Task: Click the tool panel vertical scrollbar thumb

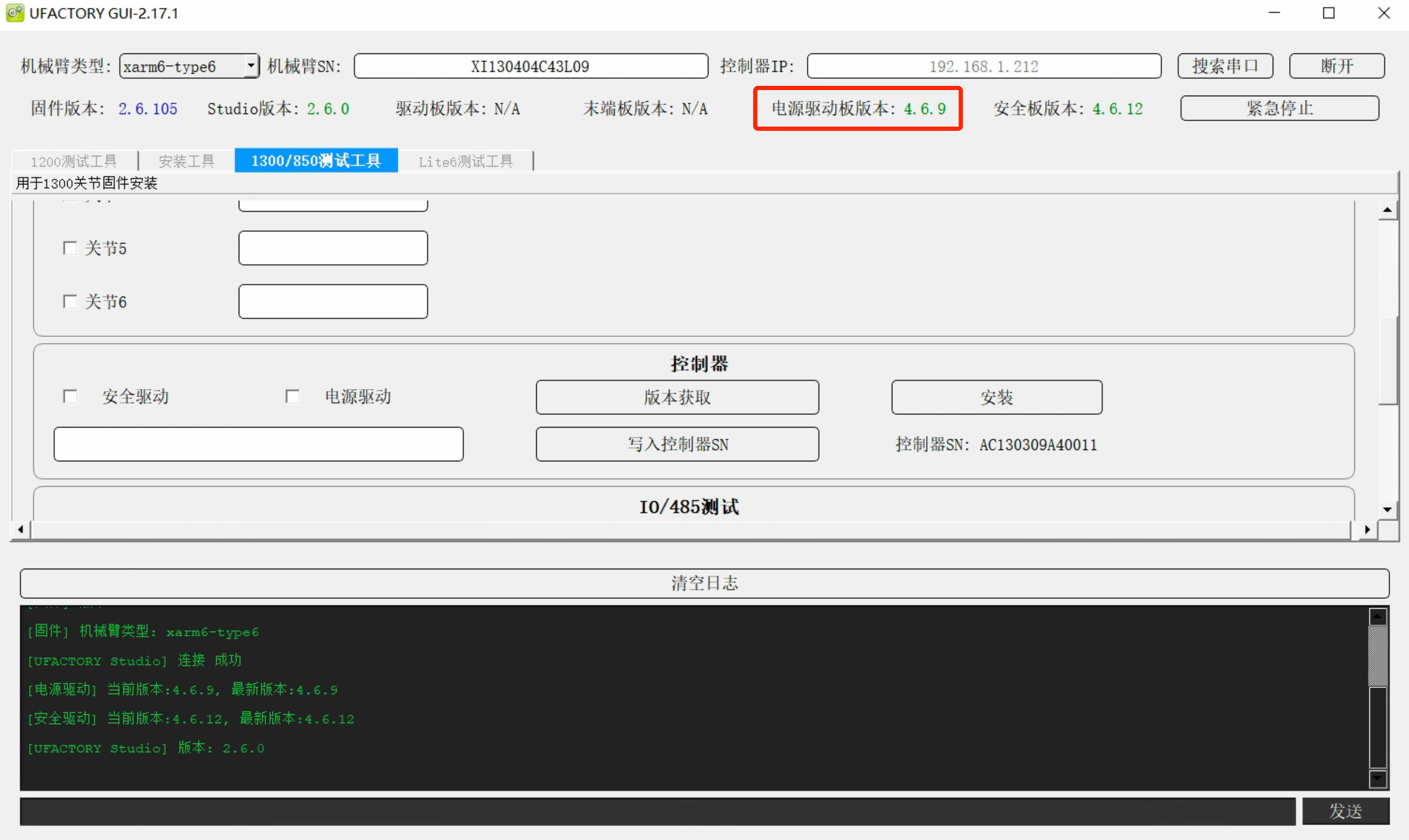Action: (1388, 361)
